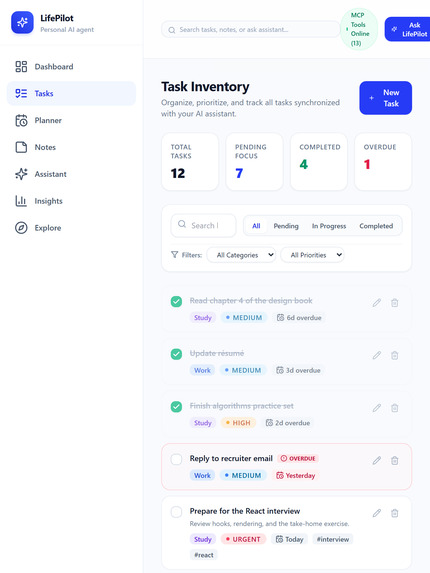
Task: Click the Insights bar chart icon
Action: 21,201
